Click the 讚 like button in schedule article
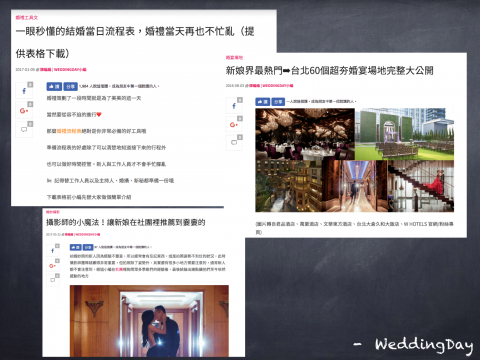The image size is (480, 360). click(54, 87)
